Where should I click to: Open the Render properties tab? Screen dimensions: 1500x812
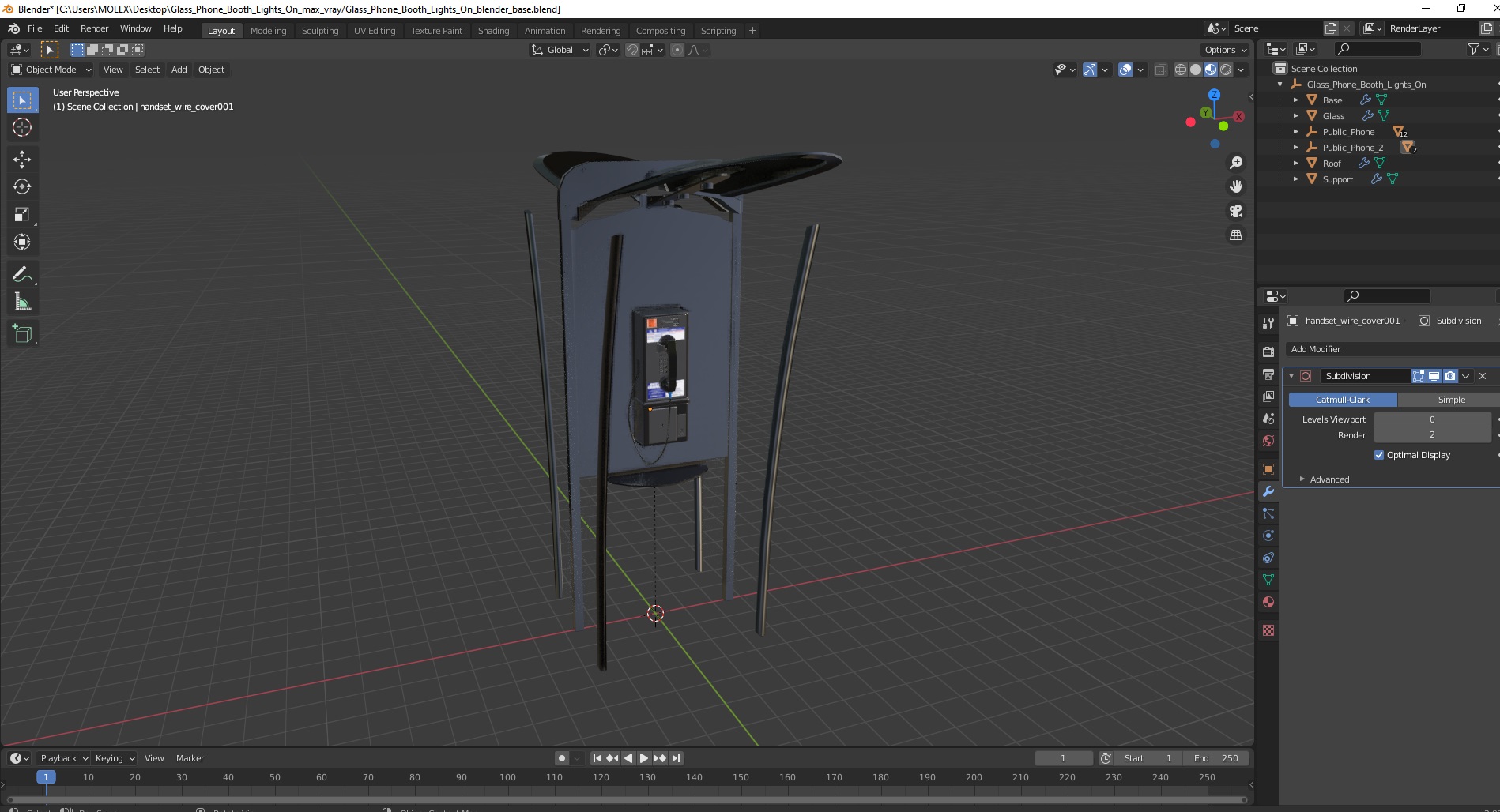pos(1268,351)
